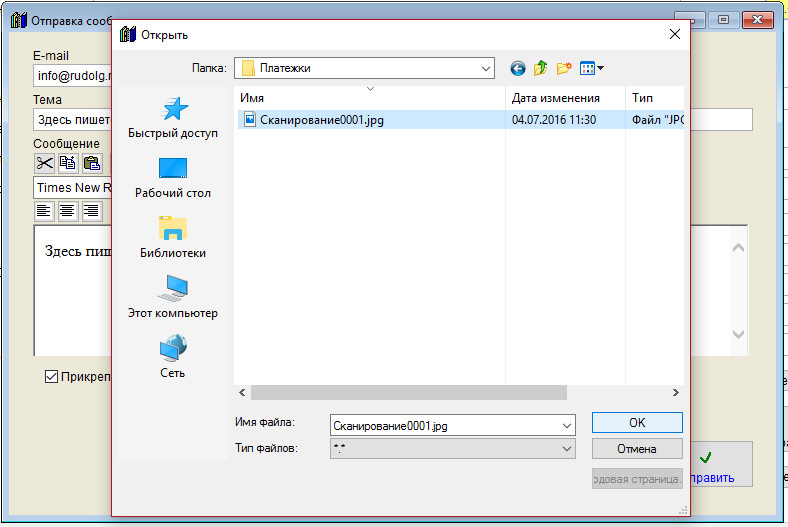
Task: Sort by Тип column header
Action: (x=655, y=98)
